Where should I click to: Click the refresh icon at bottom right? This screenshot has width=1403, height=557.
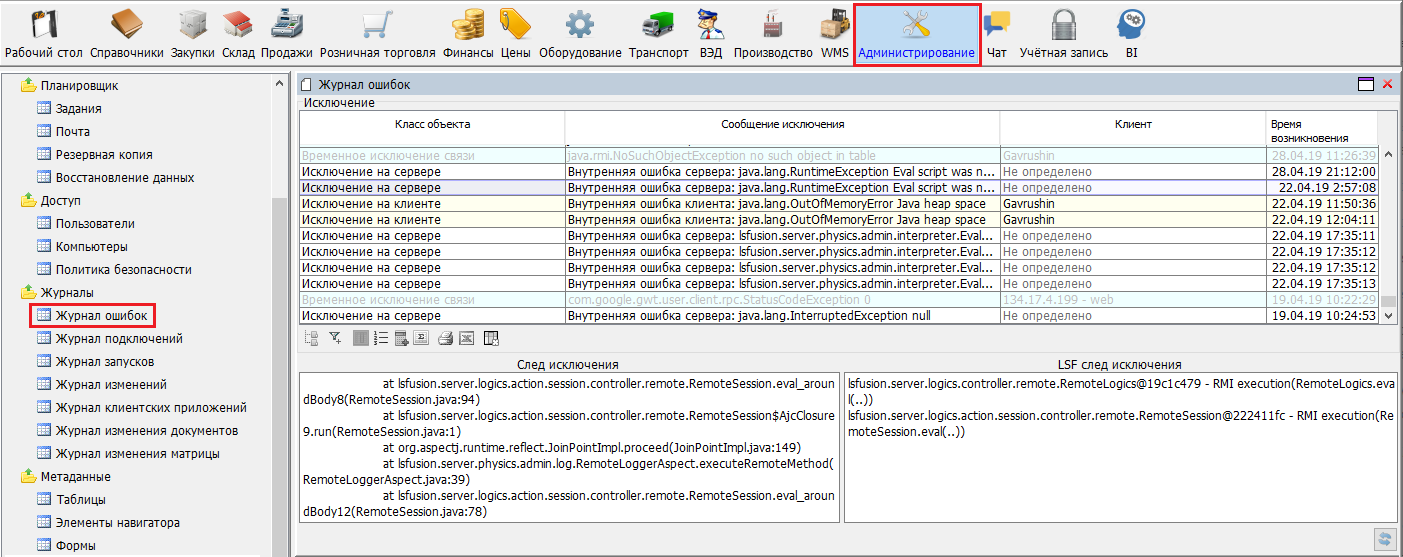pyautogui.click(x=1385, y=538)
